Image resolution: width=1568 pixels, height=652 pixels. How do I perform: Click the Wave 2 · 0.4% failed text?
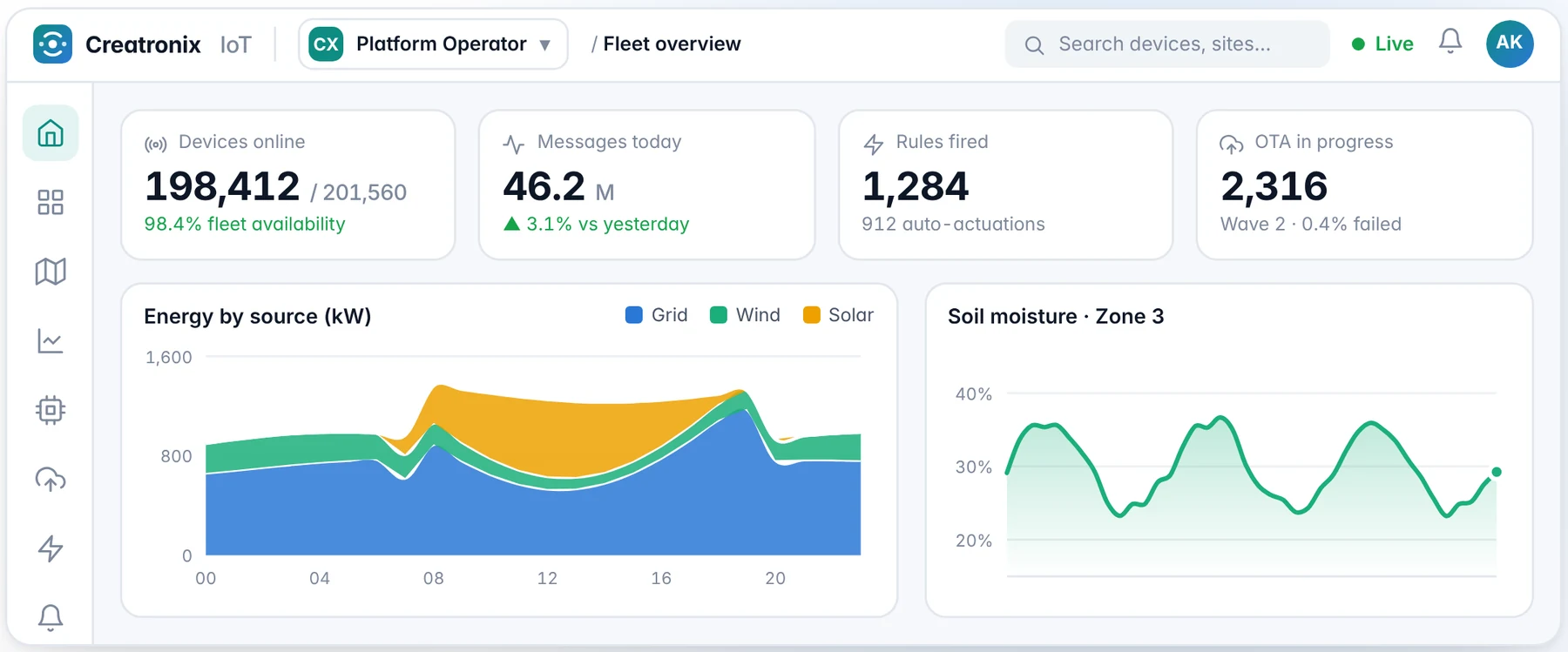click(x=1311, y=224)
